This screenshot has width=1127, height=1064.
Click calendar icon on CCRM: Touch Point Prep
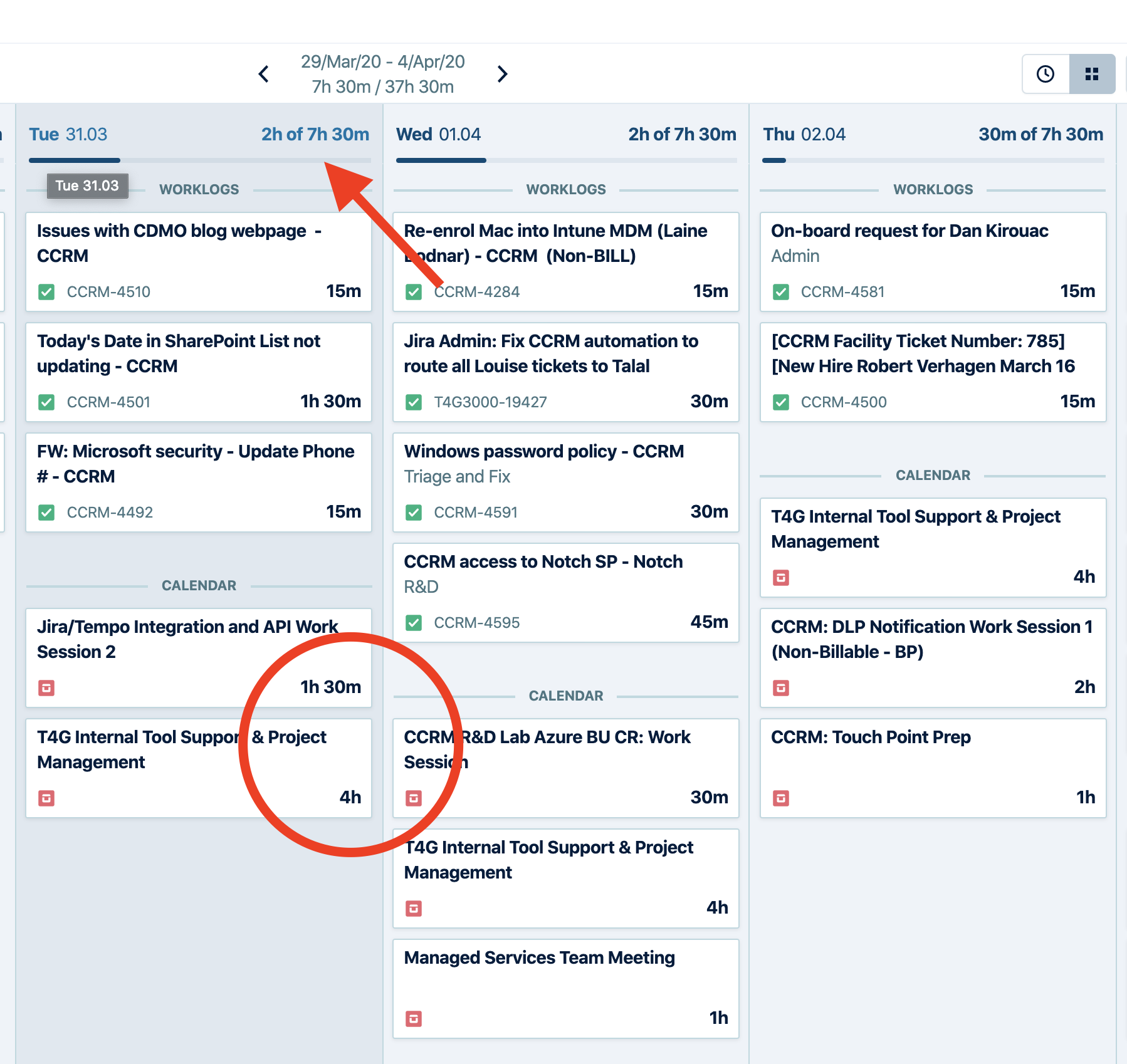pos(780,798)
